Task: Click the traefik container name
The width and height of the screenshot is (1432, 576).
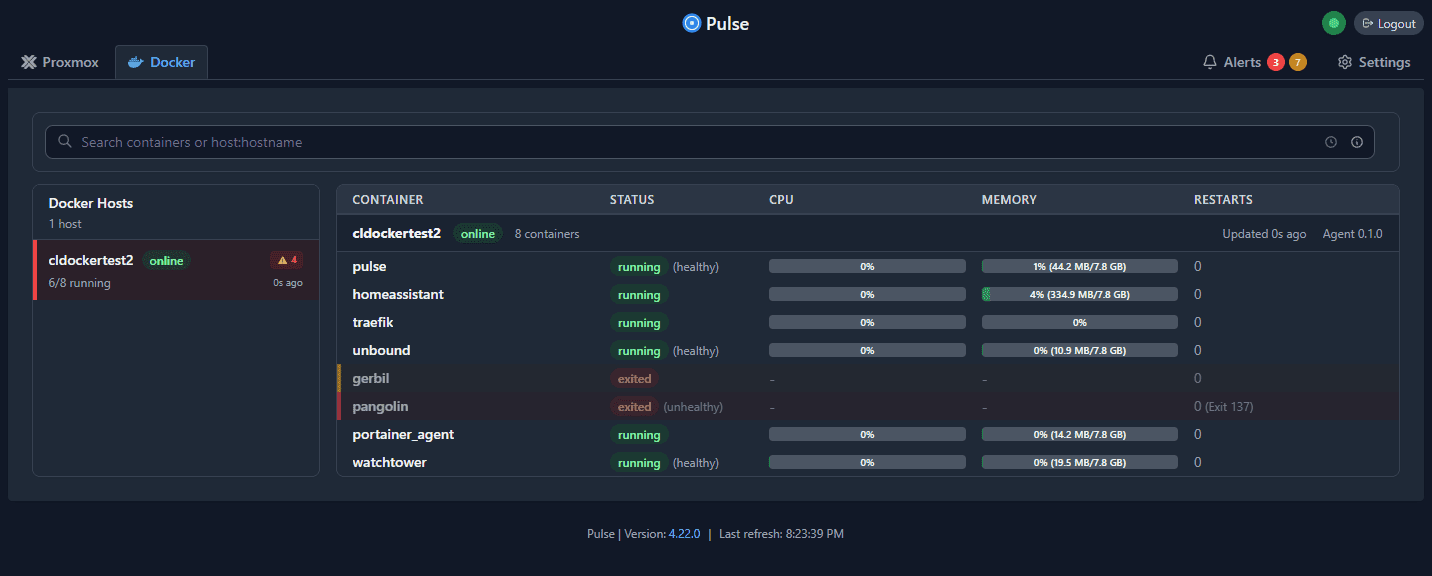Action: point(373,323)
